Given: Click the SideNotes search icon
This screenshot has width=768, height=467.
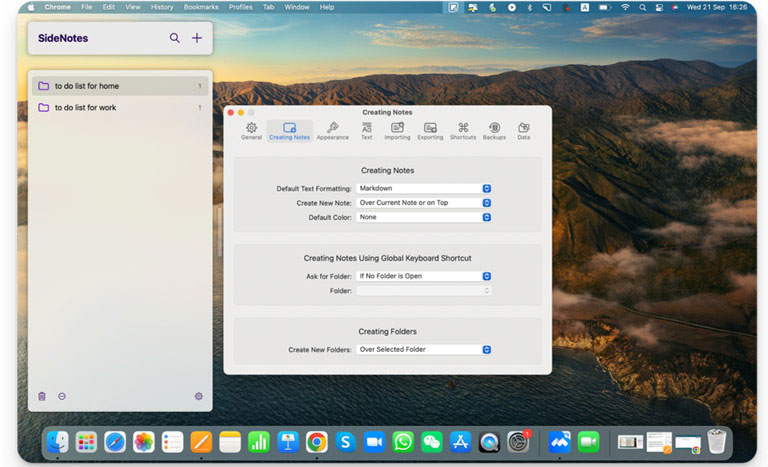Looking at the screenshot, I should tap(174, 38).
